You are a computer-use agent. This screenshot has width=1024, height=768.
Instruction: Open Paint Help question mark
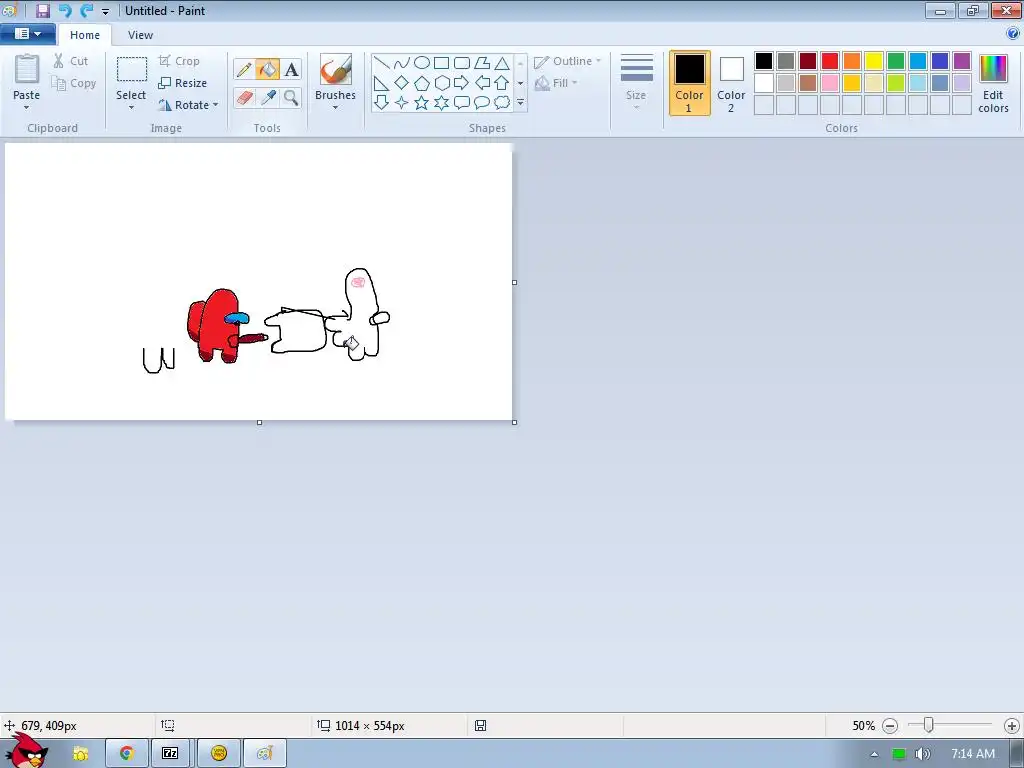point(1013,34)
